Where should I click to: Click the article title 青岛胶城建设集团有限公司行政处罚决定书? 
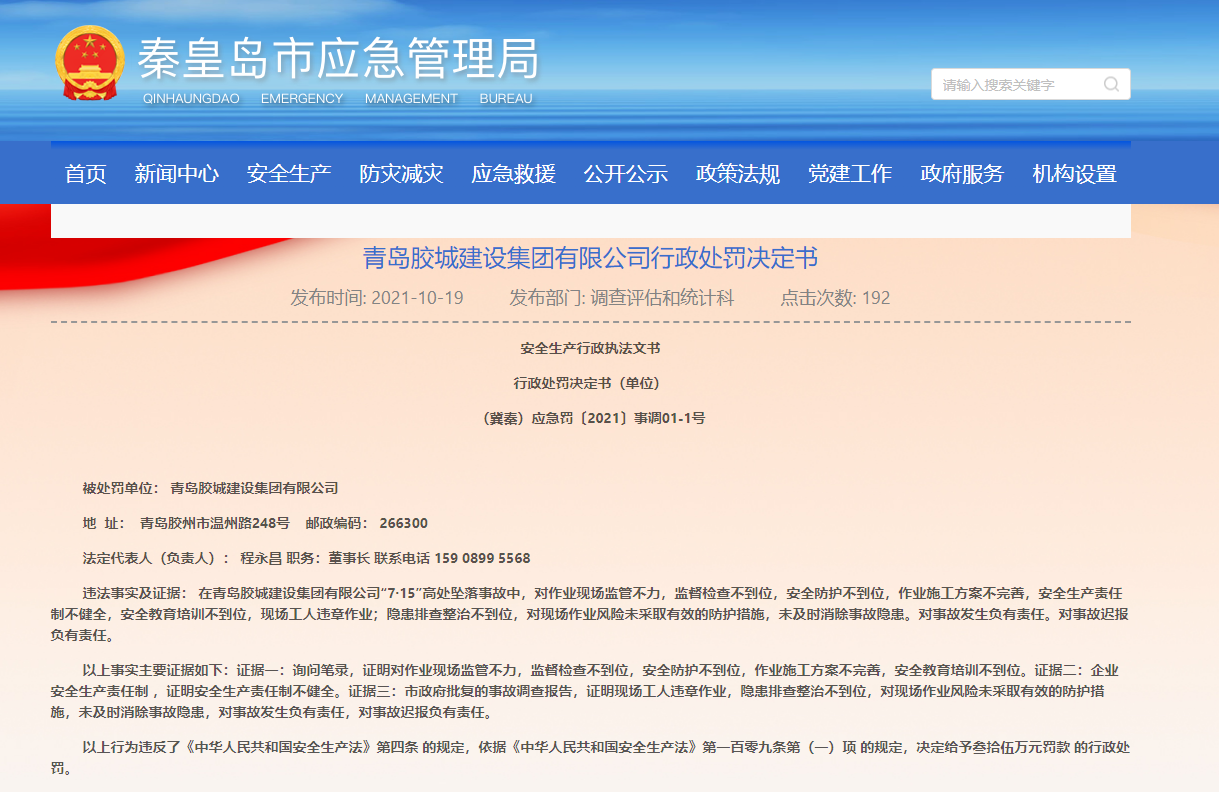(590, 259)
